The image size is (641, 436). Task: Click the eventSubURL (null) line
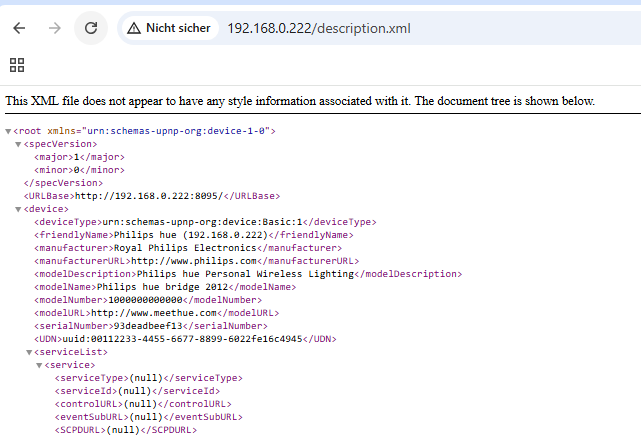tap(149, 417)
